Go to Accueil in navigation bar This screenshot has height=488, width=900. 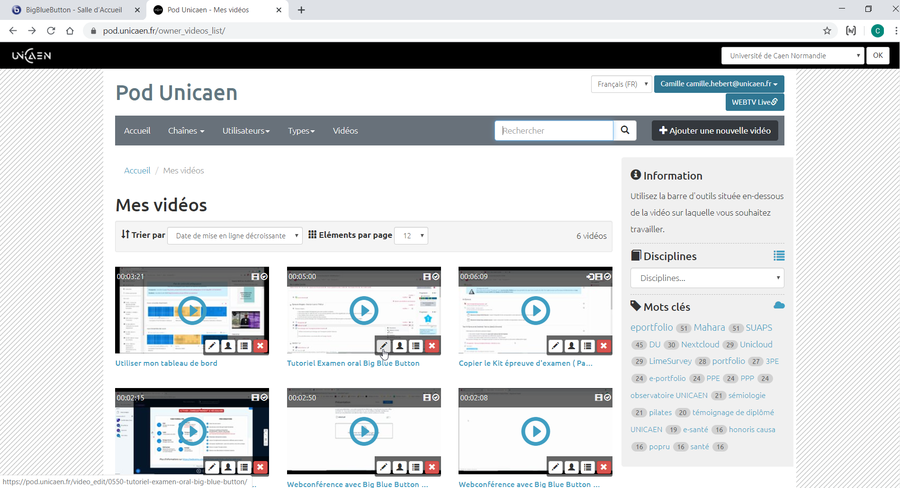[x=137, y=131]
